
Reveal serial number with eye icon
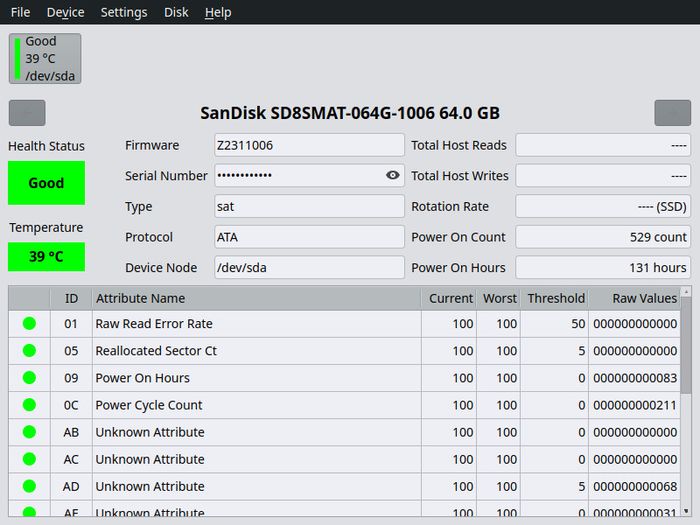click(392, 175)
